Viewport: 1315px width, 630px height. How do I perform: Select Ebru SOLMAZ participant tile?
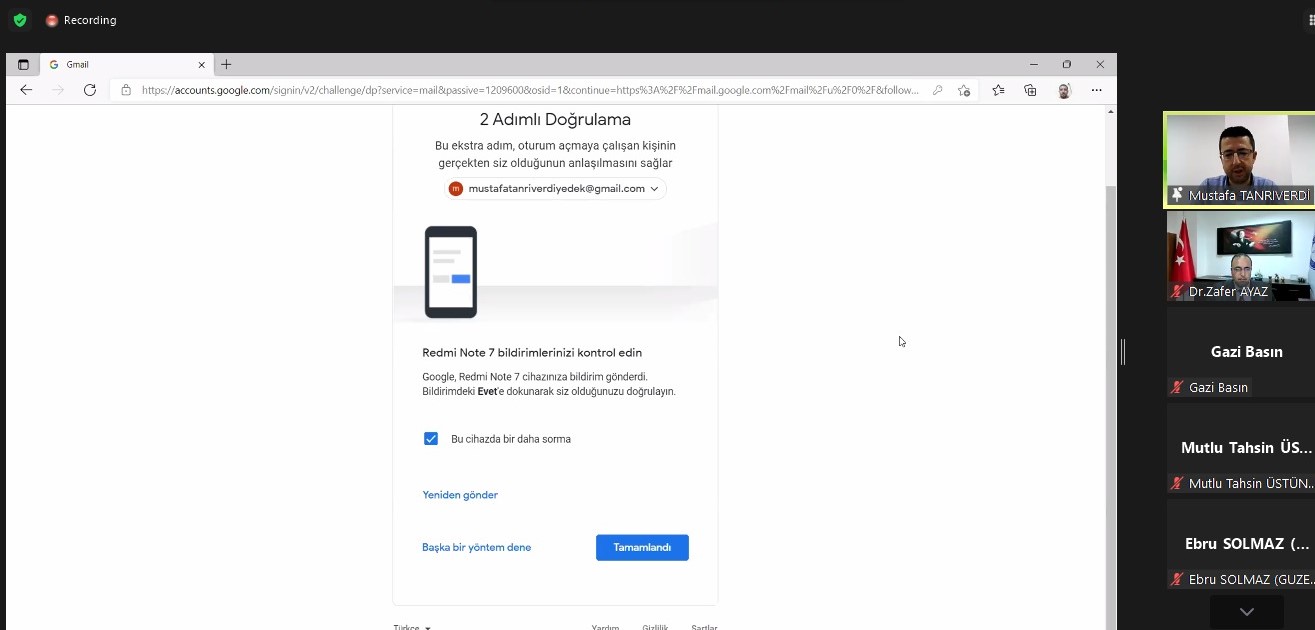[1241, 544]
